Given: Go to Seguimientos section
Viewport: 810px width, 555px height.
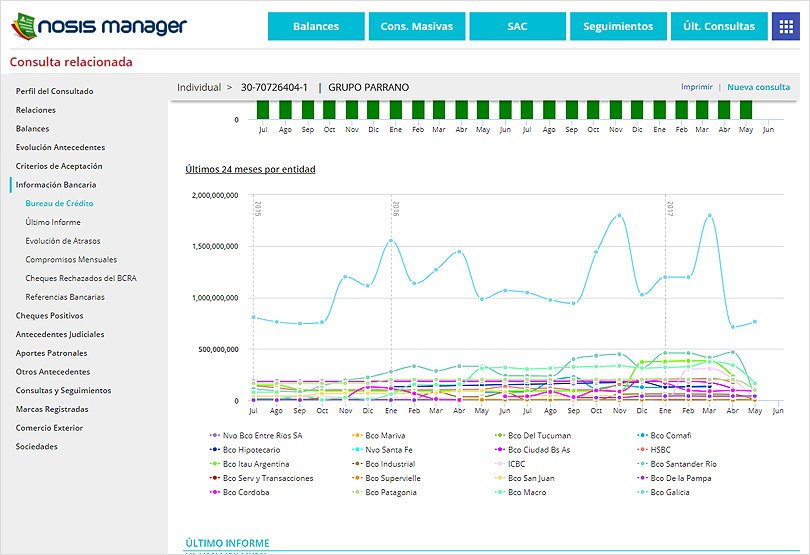Looking at the screenshot, I should point(617,27).
